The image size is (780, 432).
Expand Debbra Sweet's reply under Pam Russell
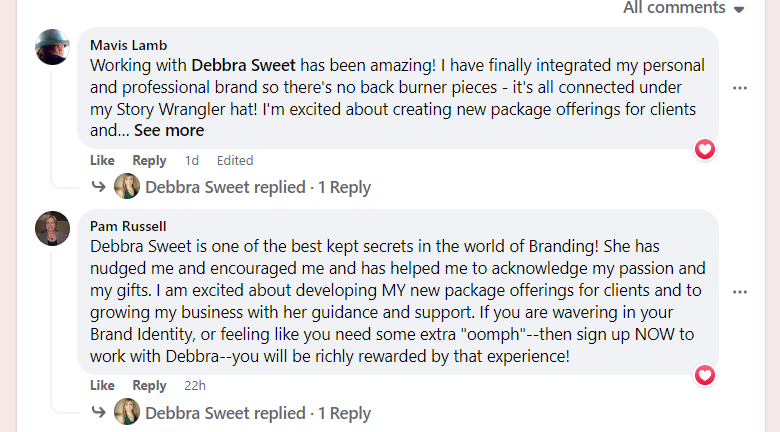(x=257, y=412)
